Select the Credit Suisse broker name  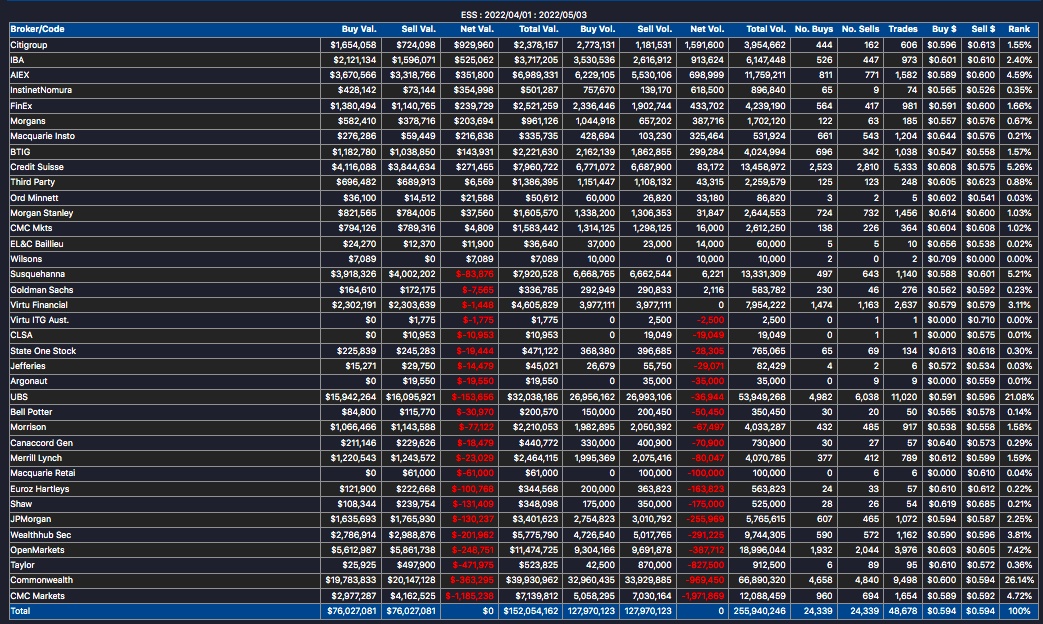tap(37, 167)
